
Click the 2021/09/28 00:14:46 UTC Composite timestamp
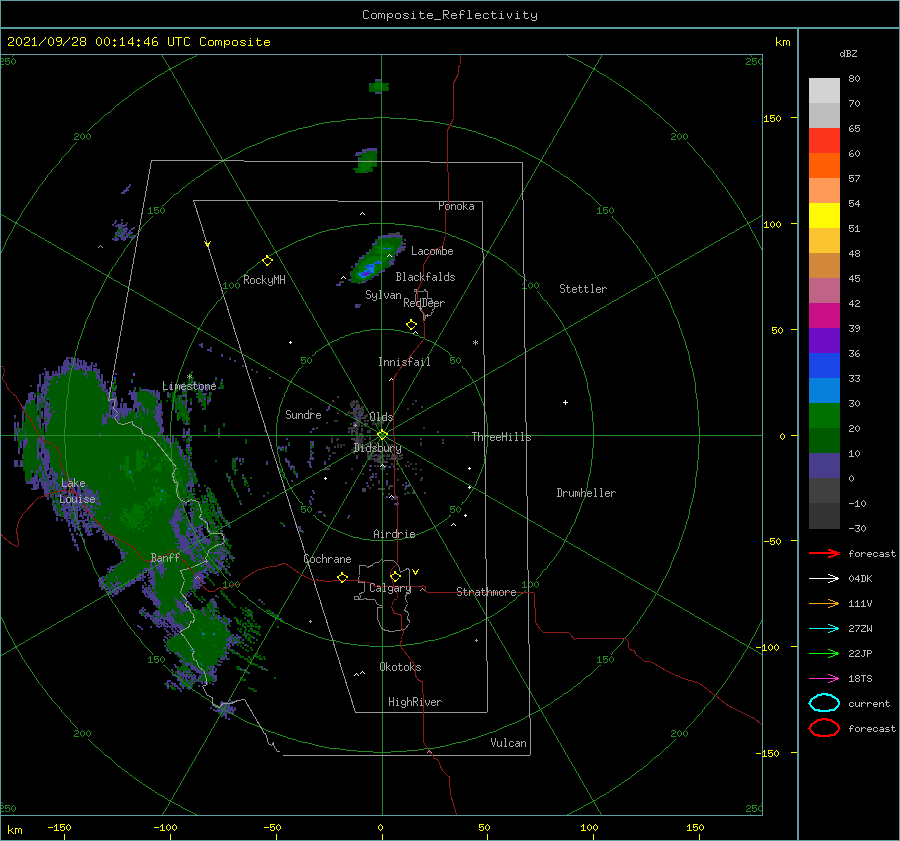[x=139, y=42]
